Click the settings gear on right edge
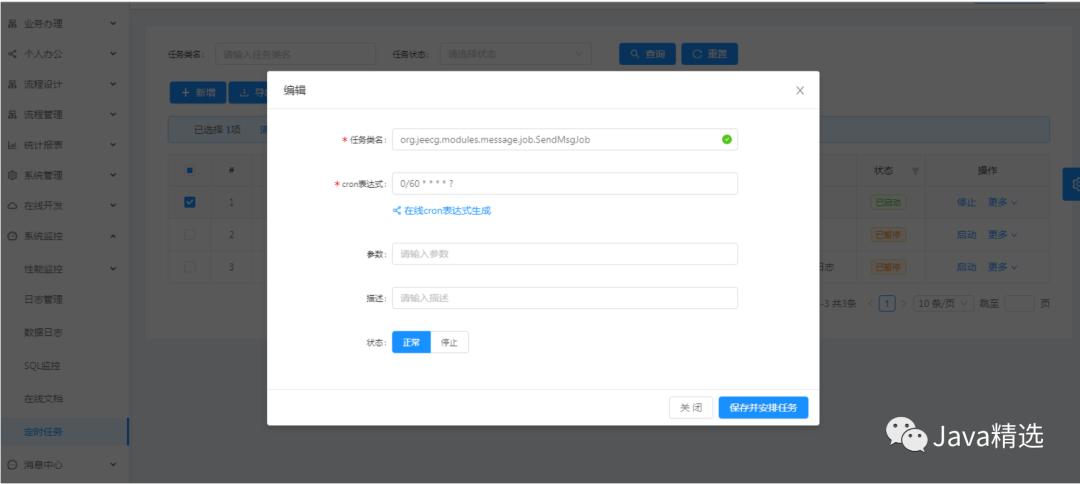The width and height of the screenshot is (1080, 484). [1073, 184]
